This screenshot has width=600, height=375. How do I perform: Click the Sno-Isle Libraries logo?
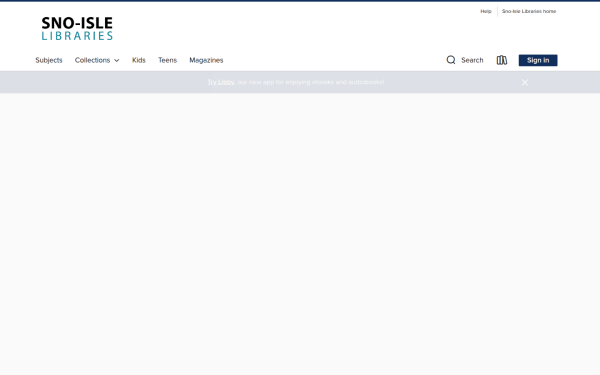coord(77,28)
